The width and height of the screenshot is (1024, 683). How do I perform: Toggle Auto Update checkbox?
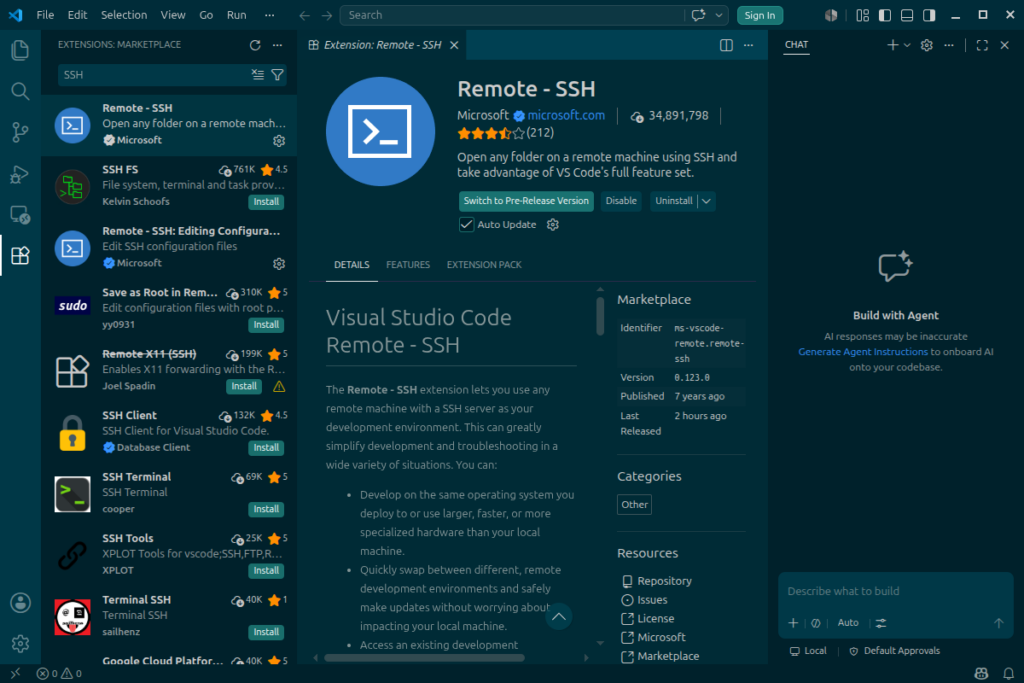pos(466,225)
